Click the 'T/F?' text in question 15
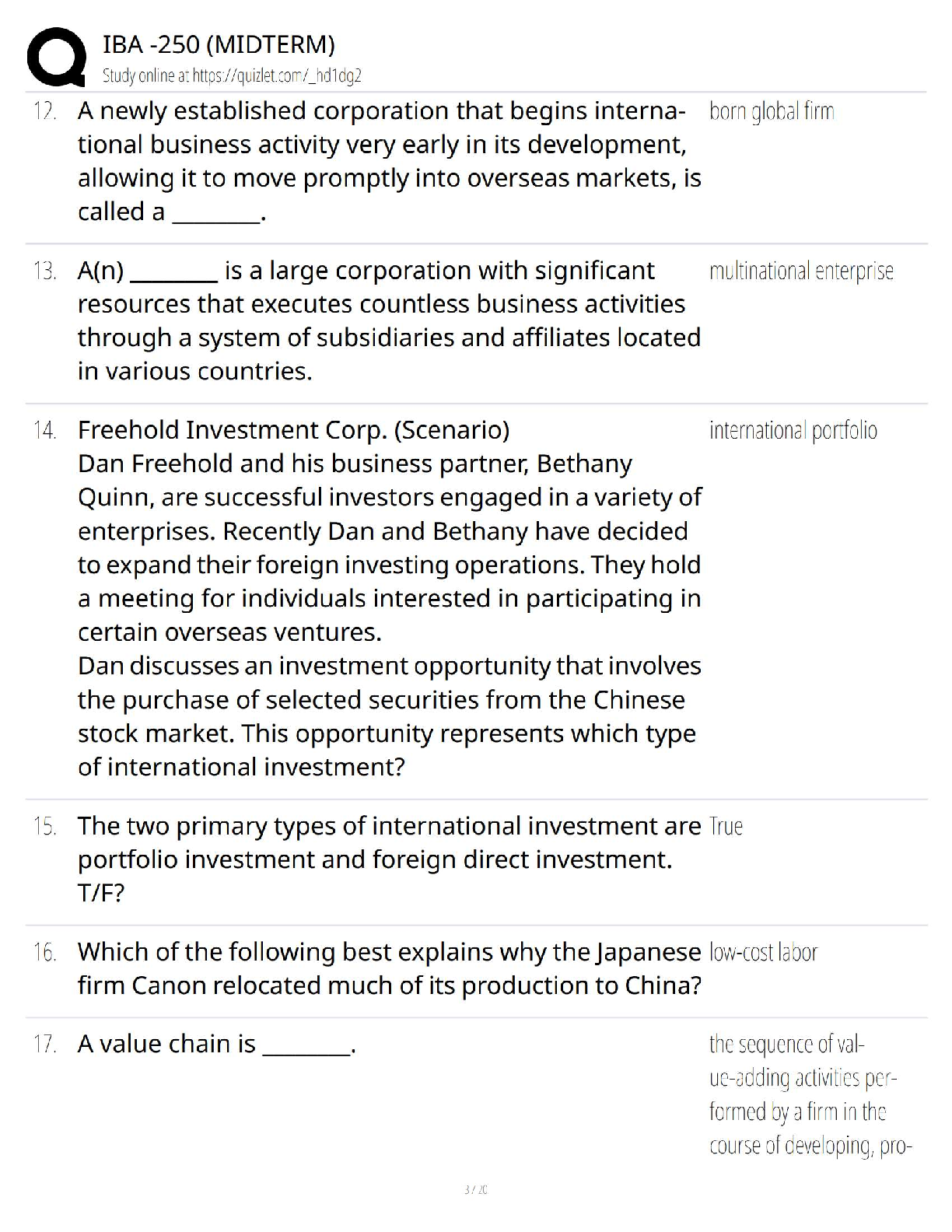 click(x=100, y=893)
